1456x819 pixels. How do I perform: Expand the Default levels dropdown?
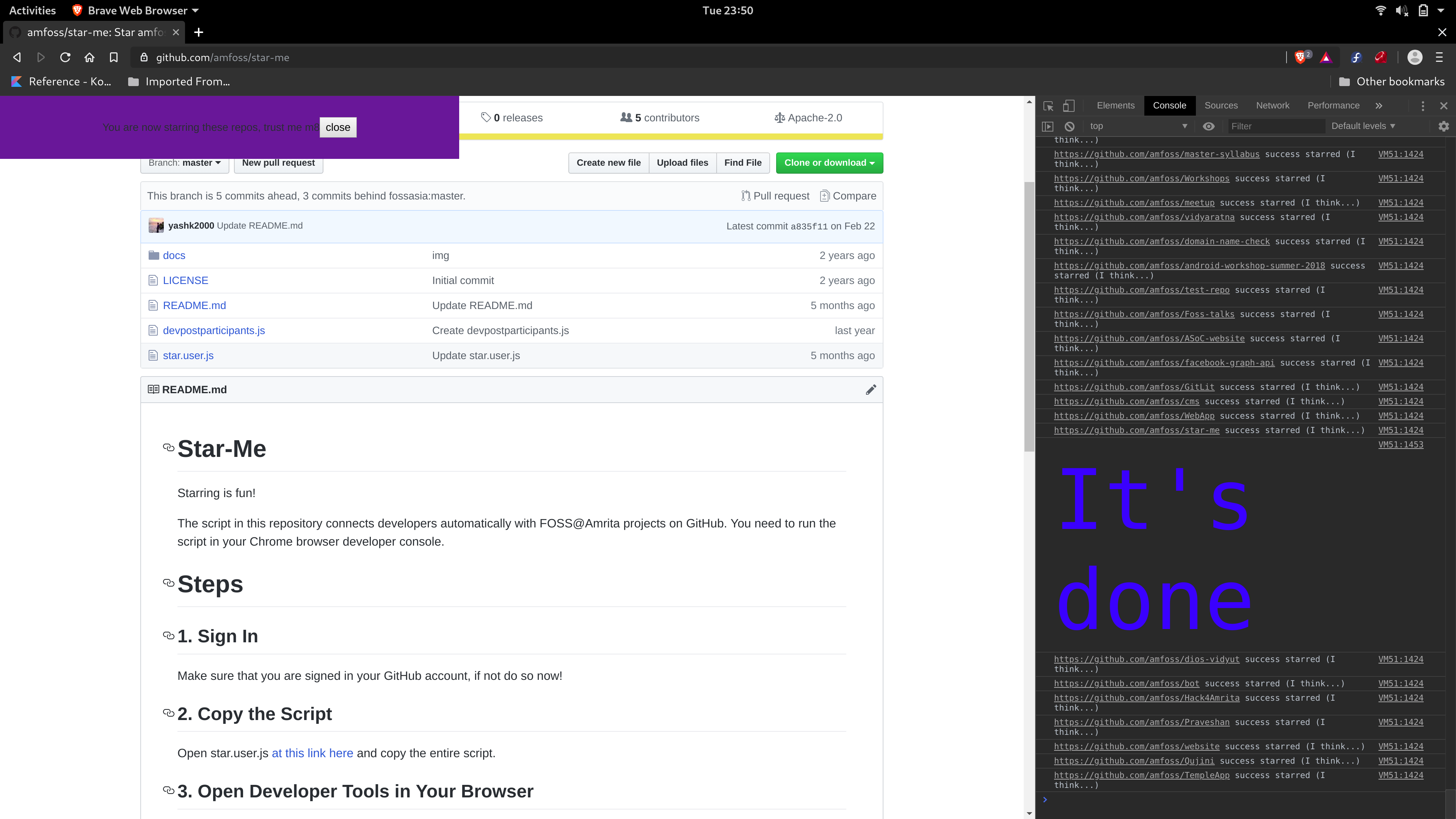1363,126
